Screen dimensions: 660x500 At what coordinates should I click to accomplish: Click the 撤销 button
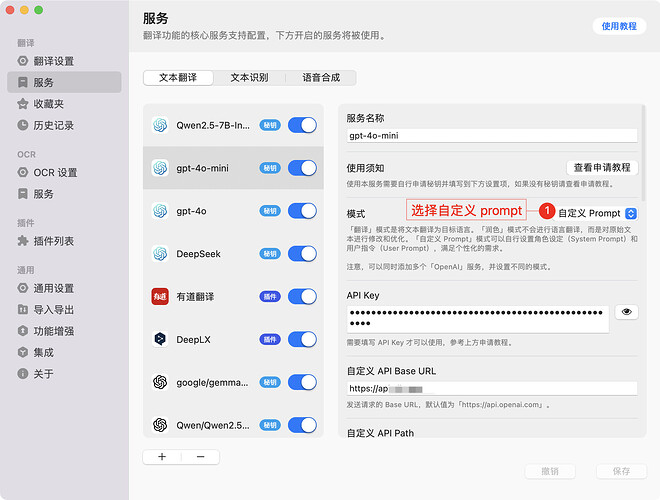(550, 471)
